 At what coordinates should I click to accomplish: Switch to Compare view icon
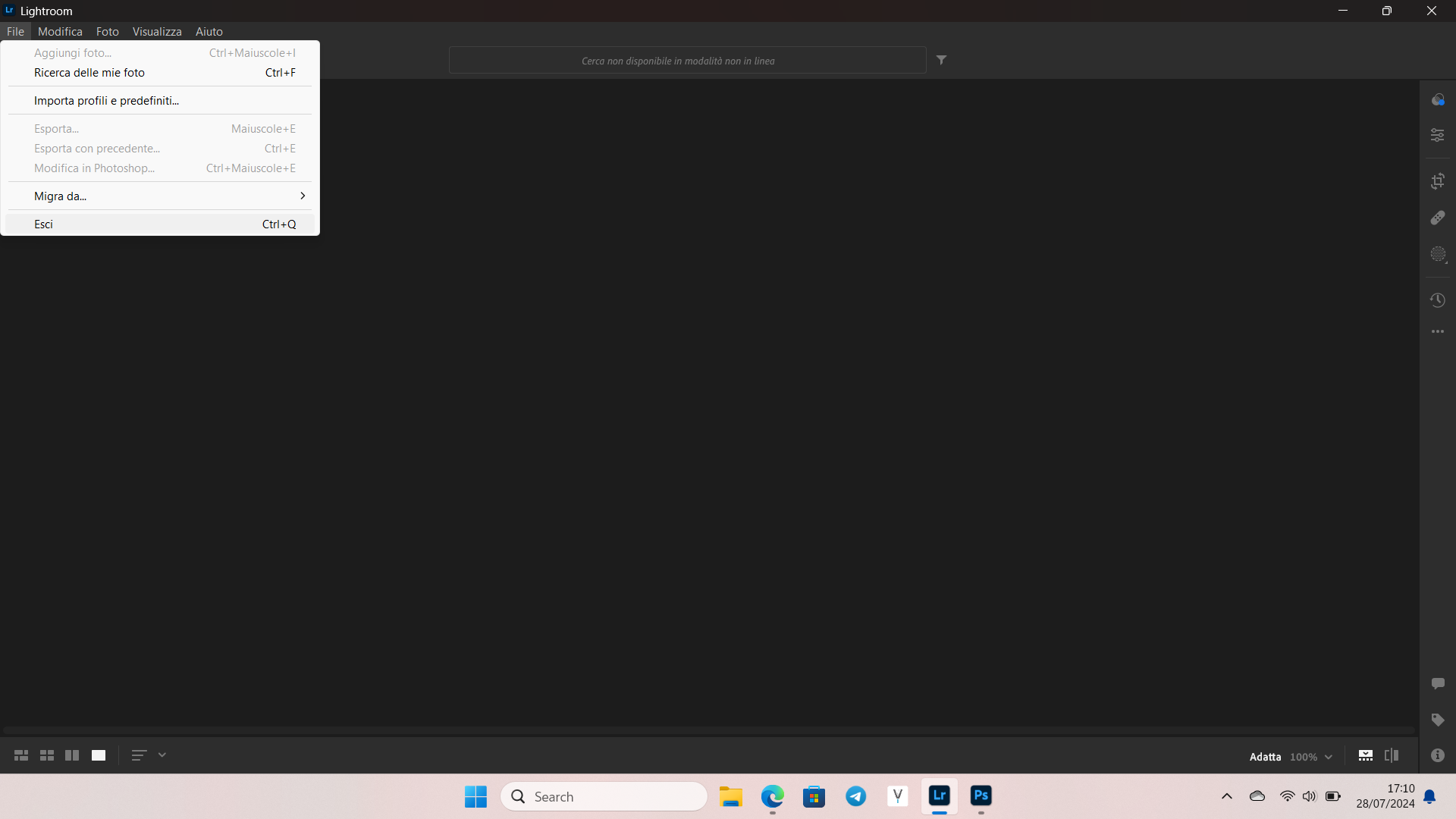coord(72,755)
